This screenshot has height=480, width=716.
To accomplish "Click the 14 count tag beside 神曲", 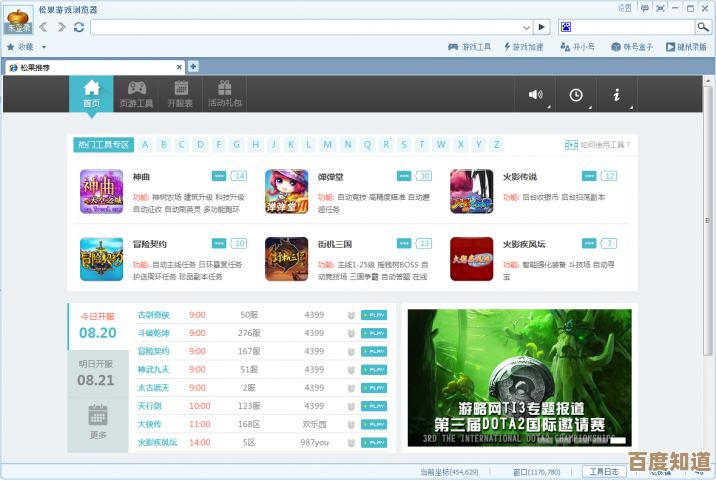I will click(x=239, y=176).
